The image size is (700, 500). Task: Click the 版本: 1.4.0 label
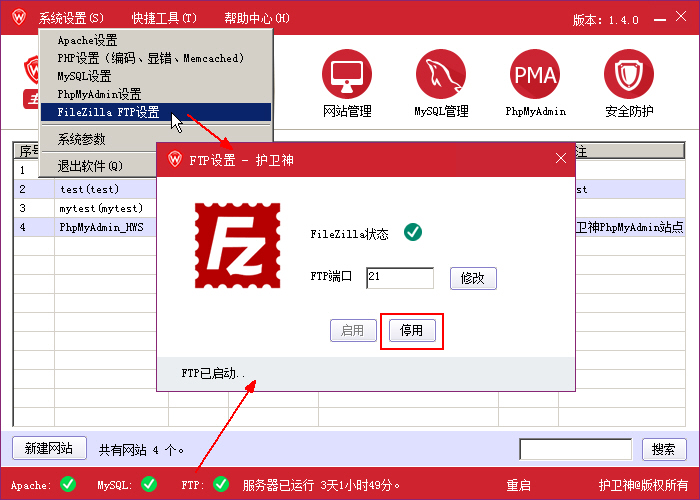click(x=605, y=20)
